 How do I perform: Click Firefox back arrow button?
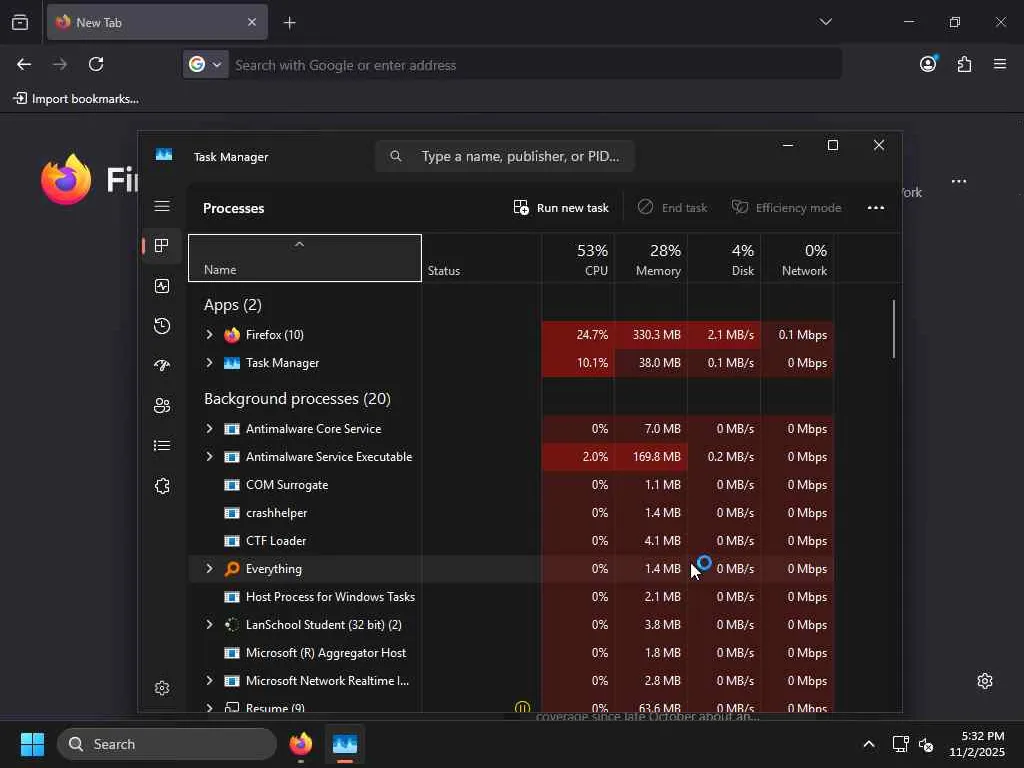click(24, 64)
